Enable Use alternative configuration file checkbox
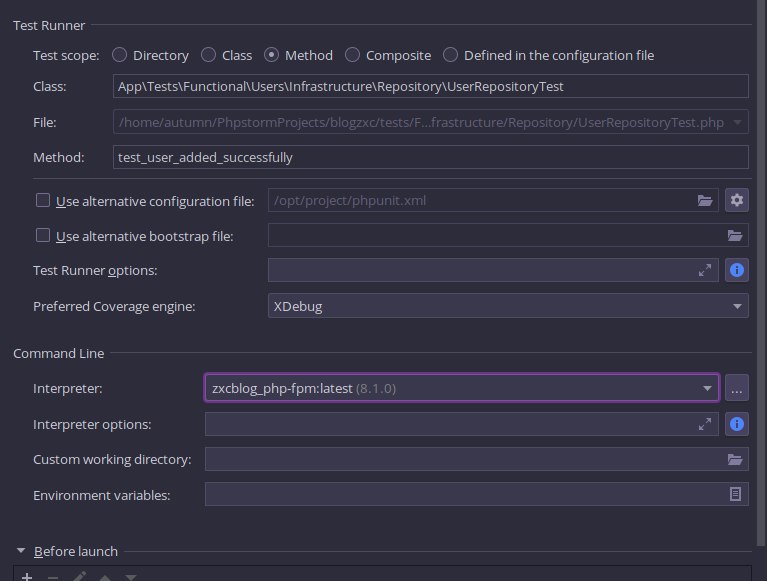Viewport: 767px width, 581px height. point(43,200)
